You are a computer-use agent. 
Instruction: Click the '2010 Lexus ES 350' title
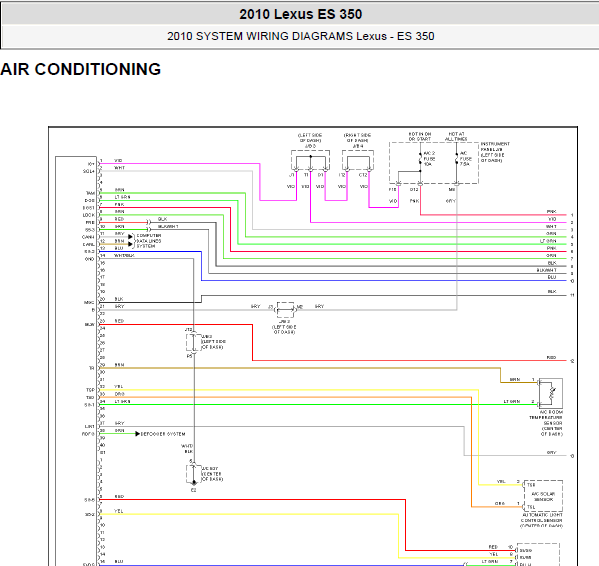click(301, 14)
